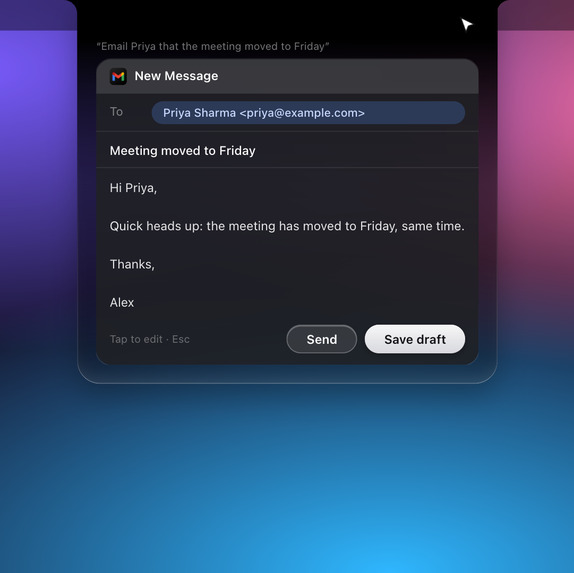Click the 'New Message' title text
This screenshot has width=574, height=573.
pos(176,76)
